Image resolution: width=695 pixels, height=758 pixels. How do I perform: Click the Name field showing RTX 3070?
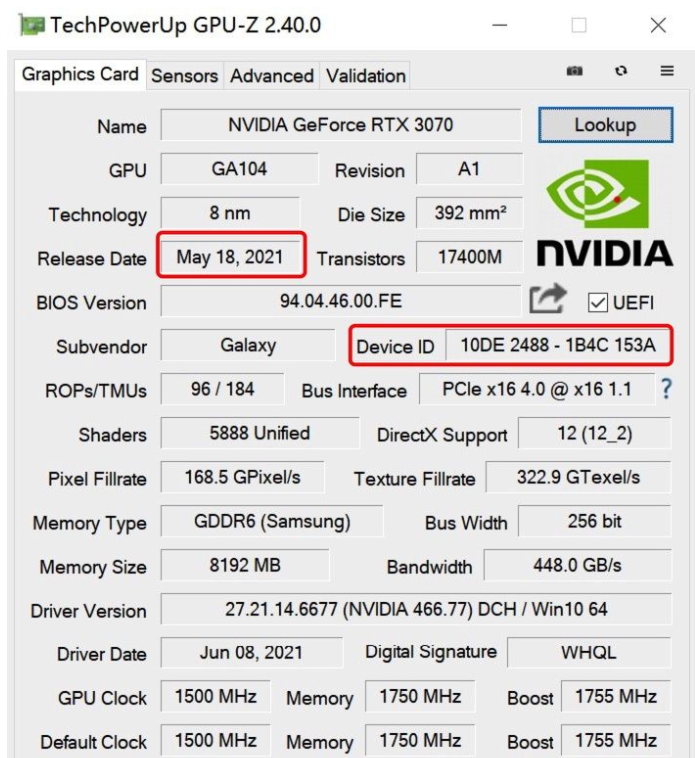(x=340, y=125)
